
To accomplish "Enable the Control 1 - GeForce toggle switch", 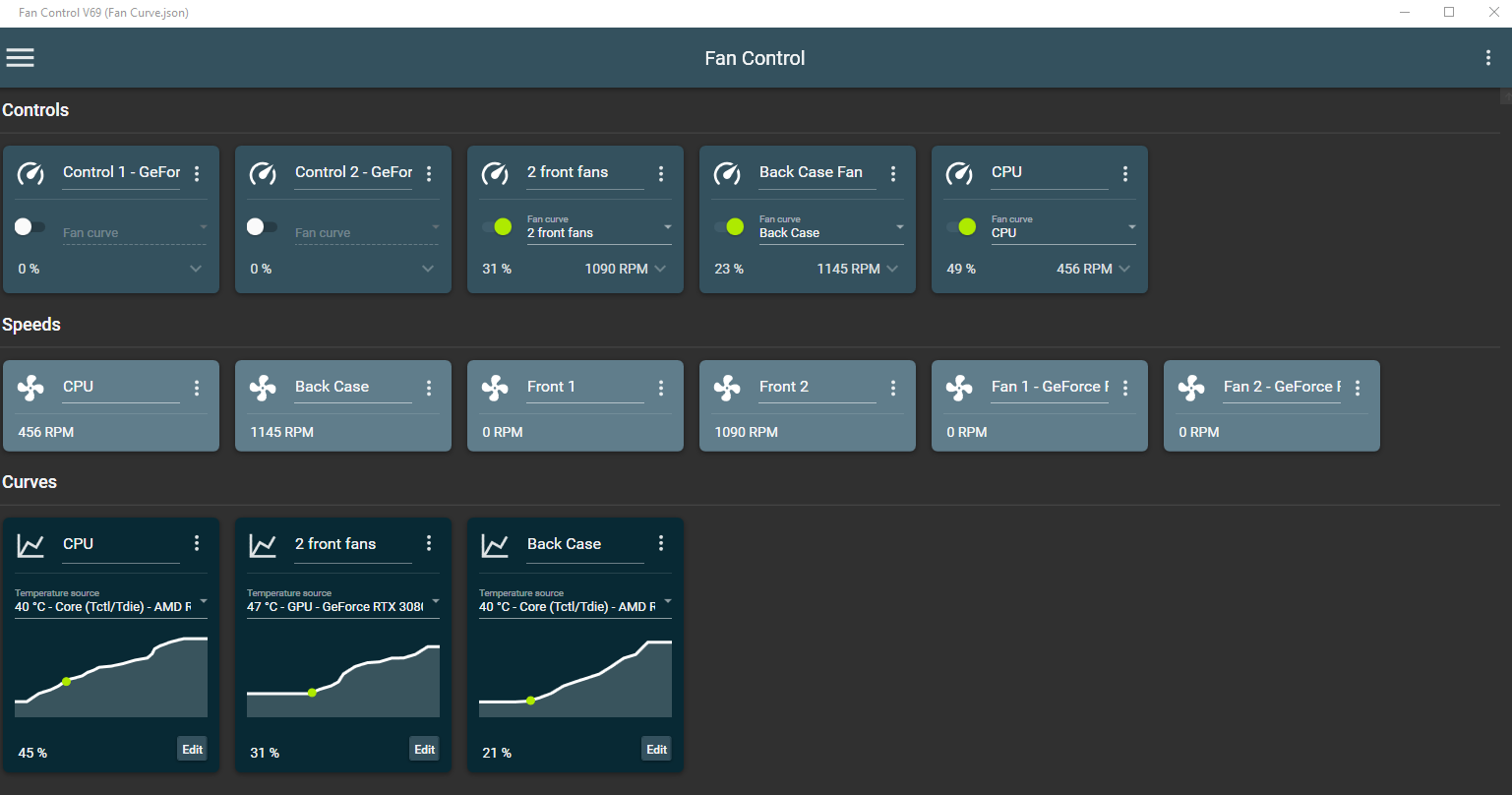I will (30, 227).
